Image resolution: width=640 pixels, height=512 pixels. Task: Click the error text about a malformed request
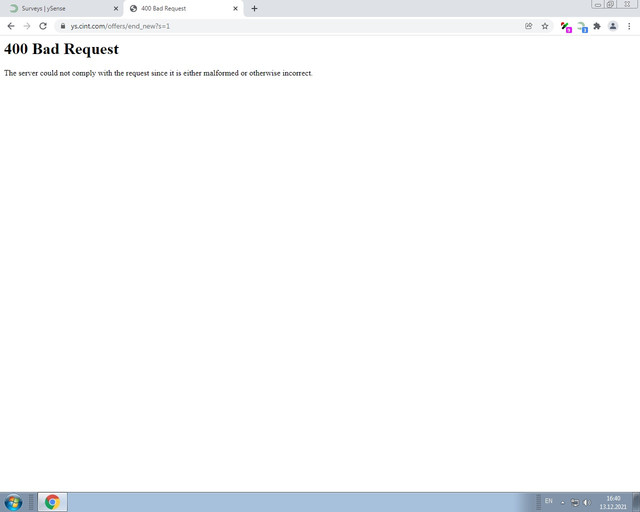coord(158,73)
